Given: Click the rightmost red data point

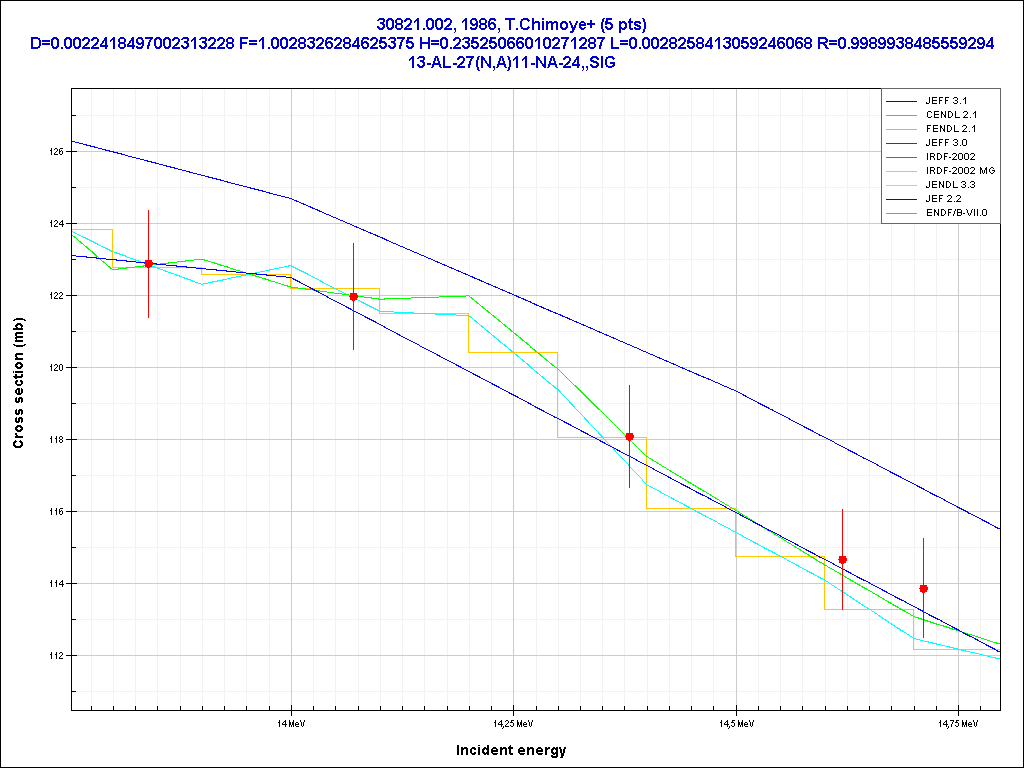Looking at the screenshot, I should point(923,589).
